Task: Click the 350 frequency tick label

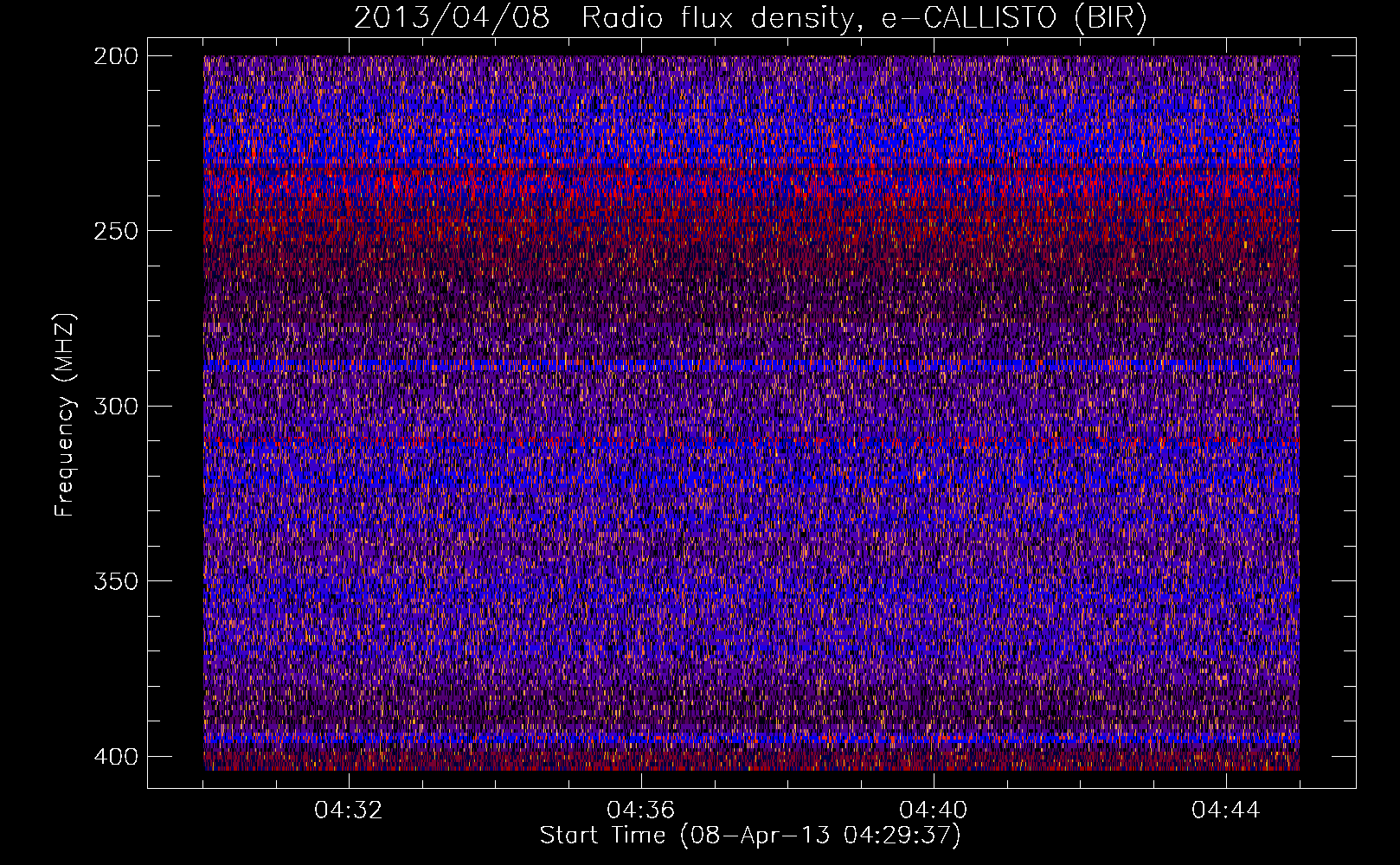Action: [115, 581]
